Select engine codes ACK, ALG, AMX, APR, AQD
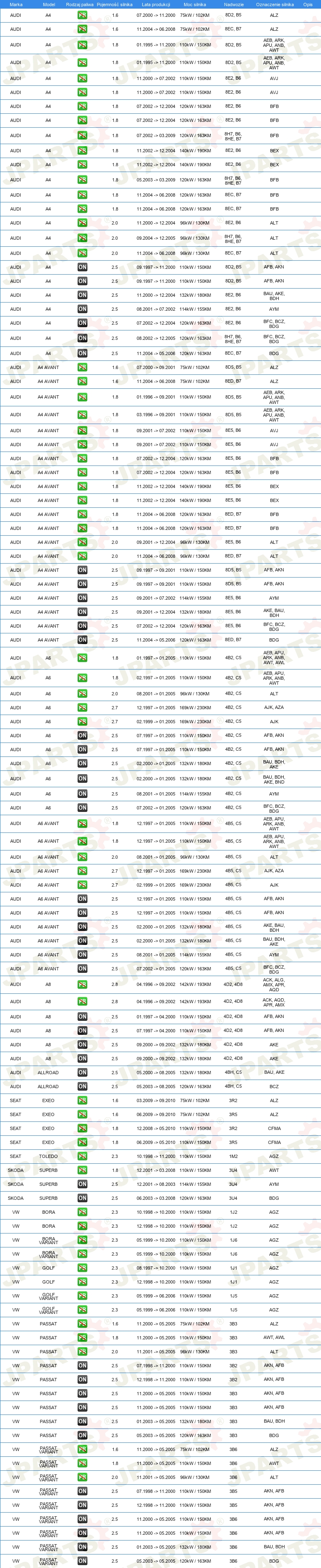This screenshot has width=321, height=1568. [274, 984]
